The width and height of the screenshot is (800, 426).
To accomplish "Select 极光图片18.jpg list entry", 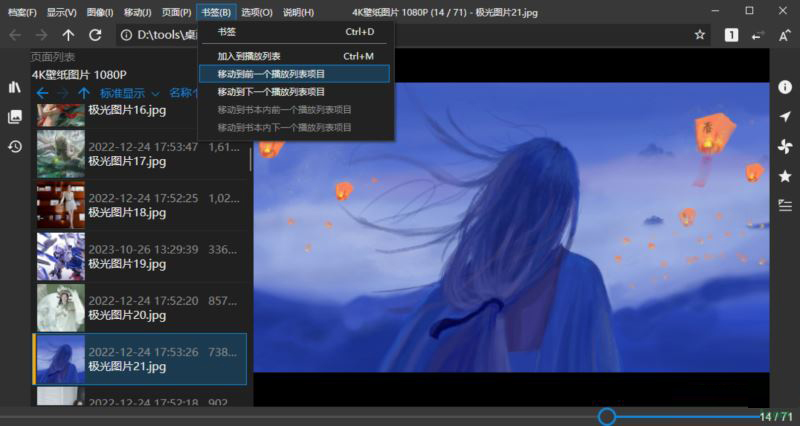I will point(141,205).
